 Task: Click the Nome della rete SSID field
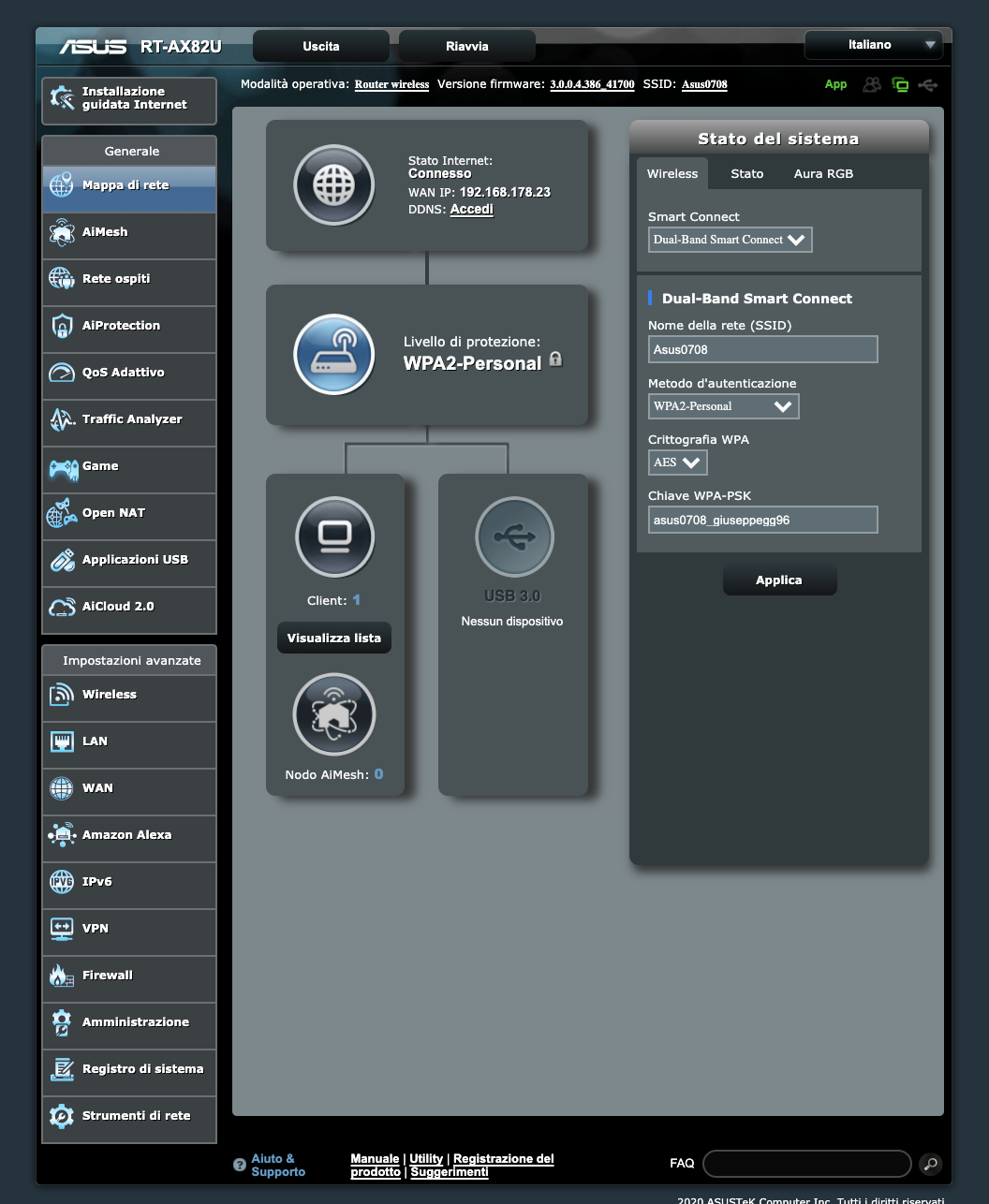click(x=763, y=350)
